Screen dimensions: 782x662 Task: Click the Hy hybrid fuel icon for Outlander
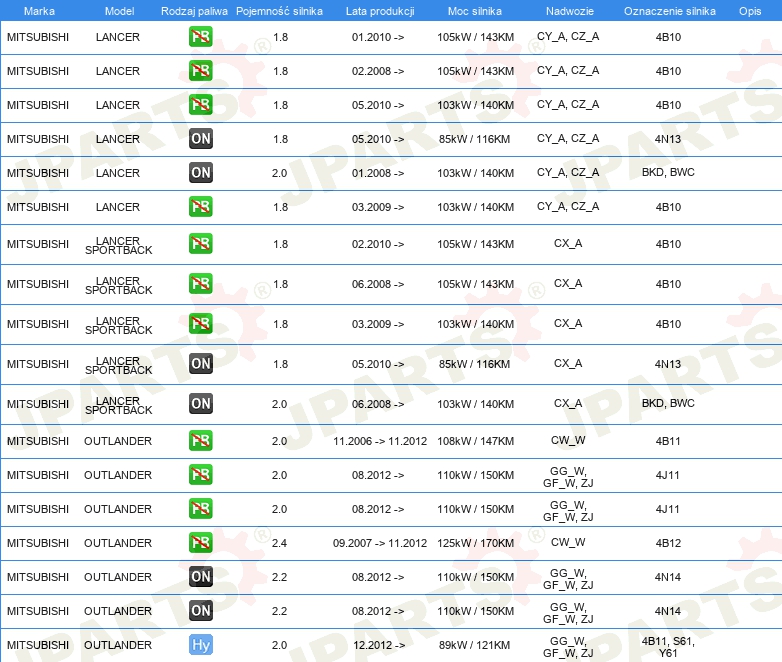(201, 645)
